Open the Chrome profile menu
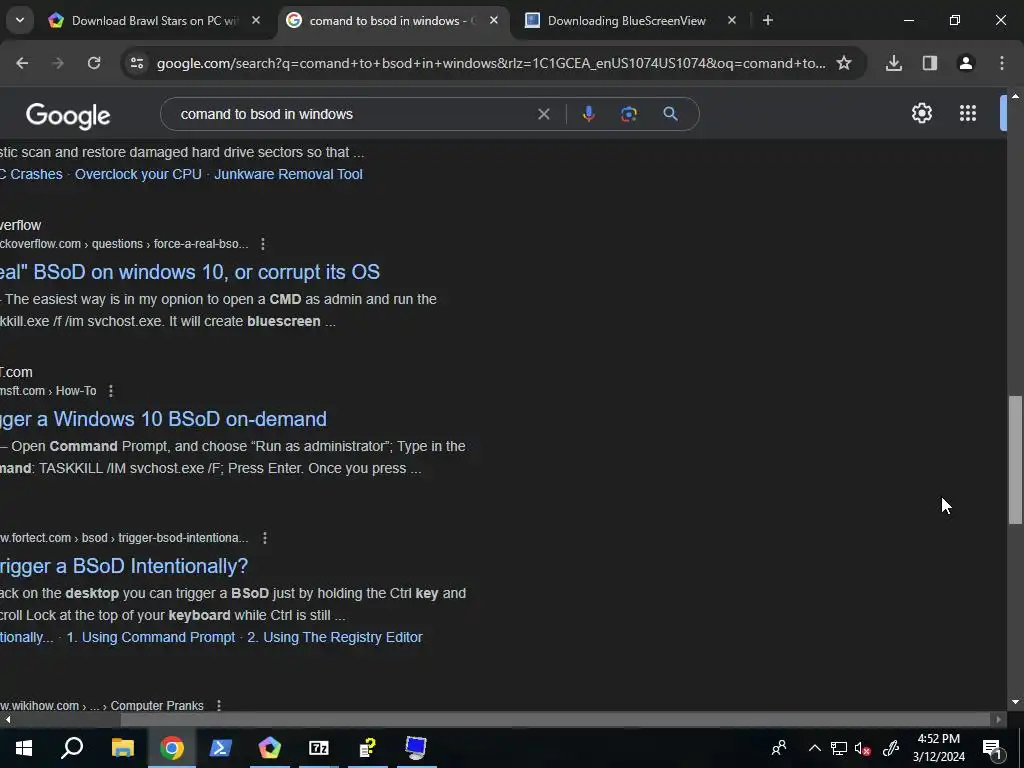This screenshot has height=768, width=1024. (966, 63)
